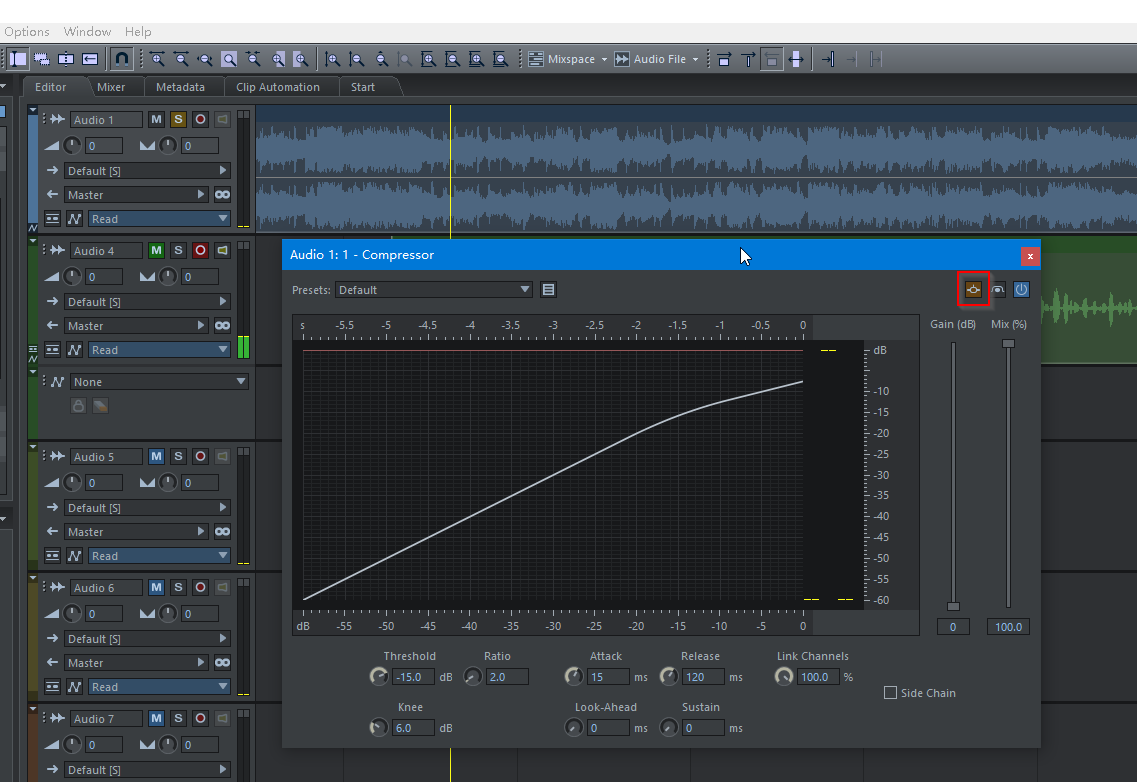Arm record on Audio 1 track
Viewport: 1137px width, 782px height.
click(200, 120)
